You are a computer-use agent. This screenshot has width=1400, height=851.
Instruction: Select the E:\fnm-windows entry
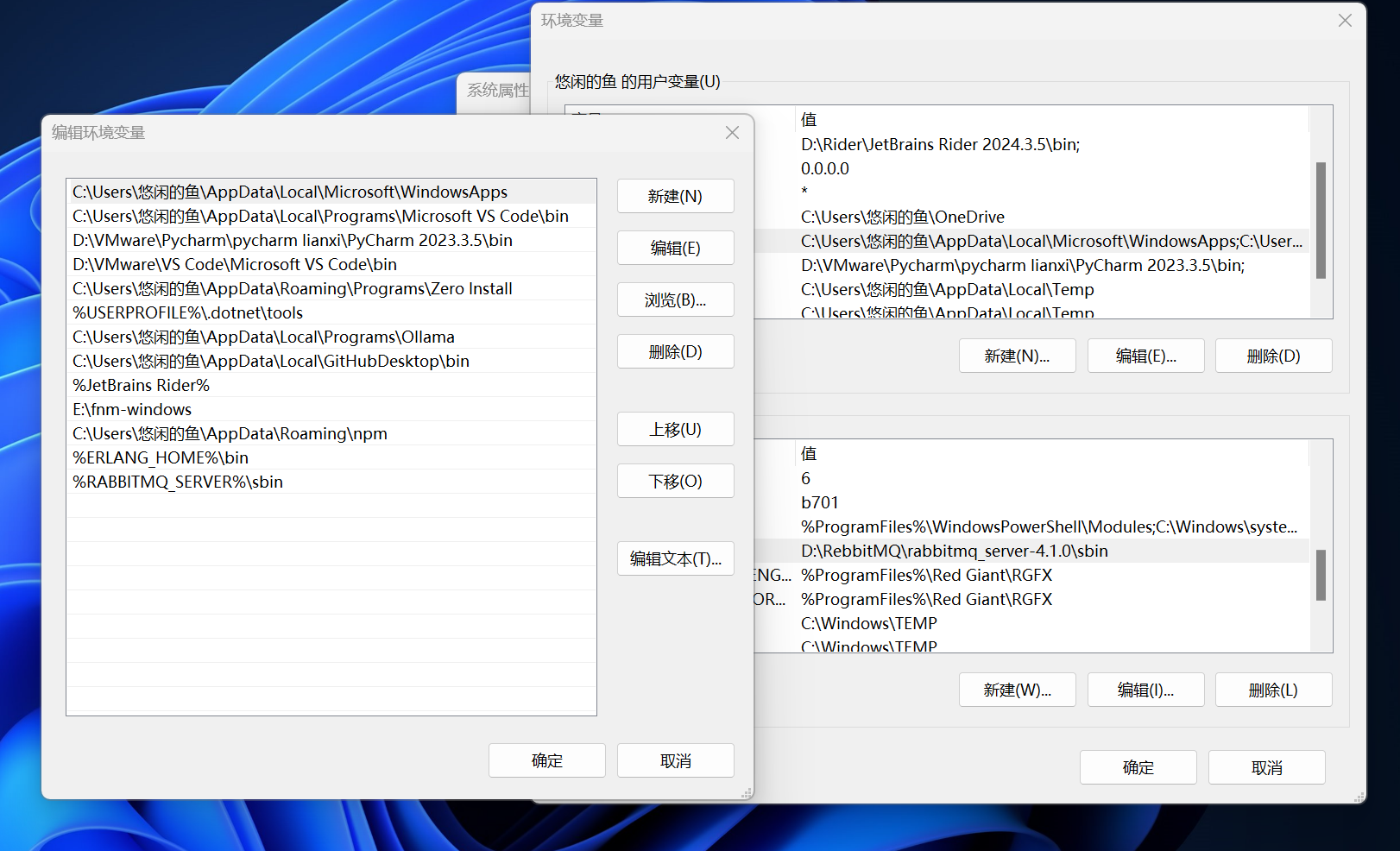331,409
